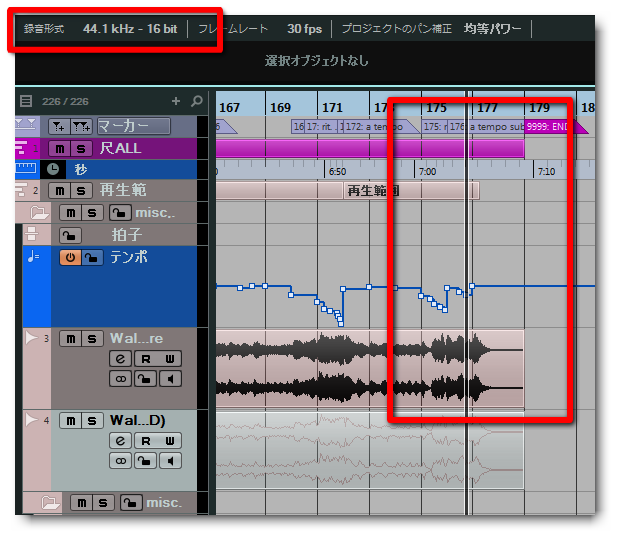Image resolution: width=622 pixels, height=542 pixels.
Task: Lock the upper misc.. folder track
Action: pos(120,213)
